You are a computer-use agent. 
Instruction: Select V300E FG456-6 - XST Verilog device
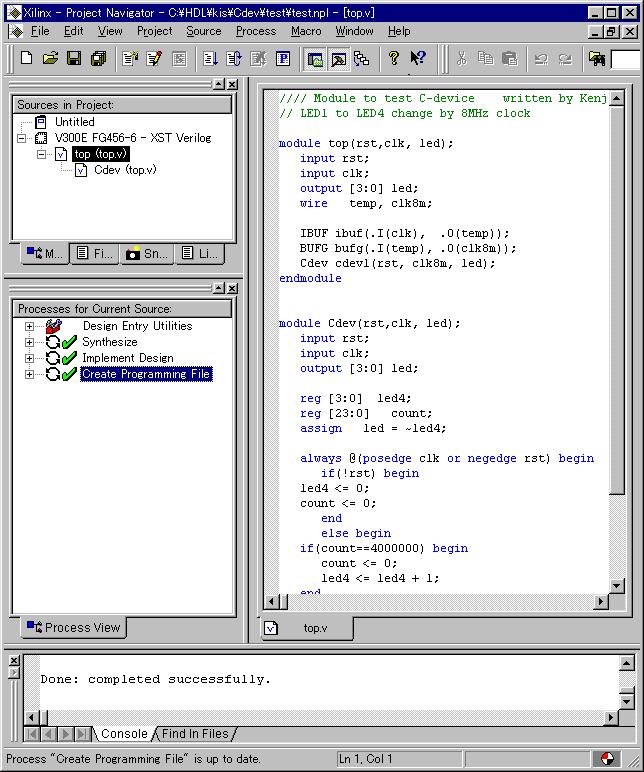click(133, 138)
